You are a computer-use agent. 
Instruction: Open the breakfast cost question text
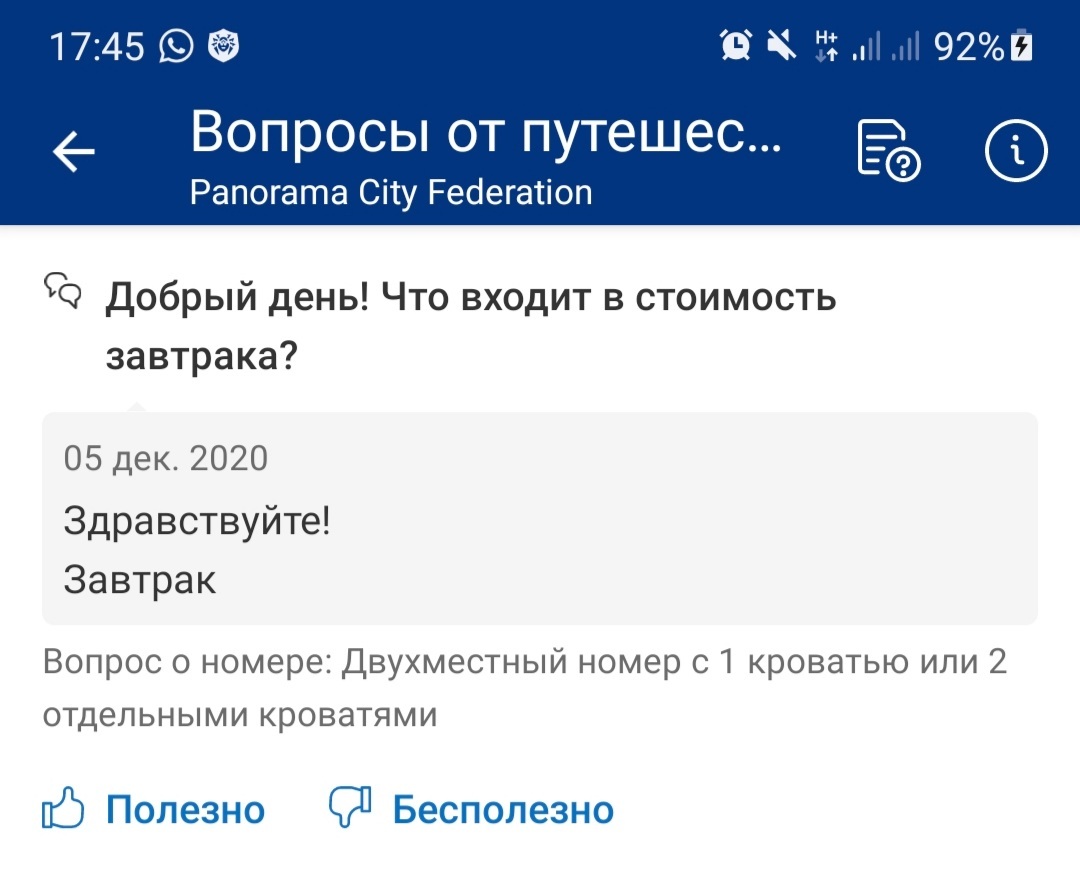pyautogui.click(x=470, y=326)
